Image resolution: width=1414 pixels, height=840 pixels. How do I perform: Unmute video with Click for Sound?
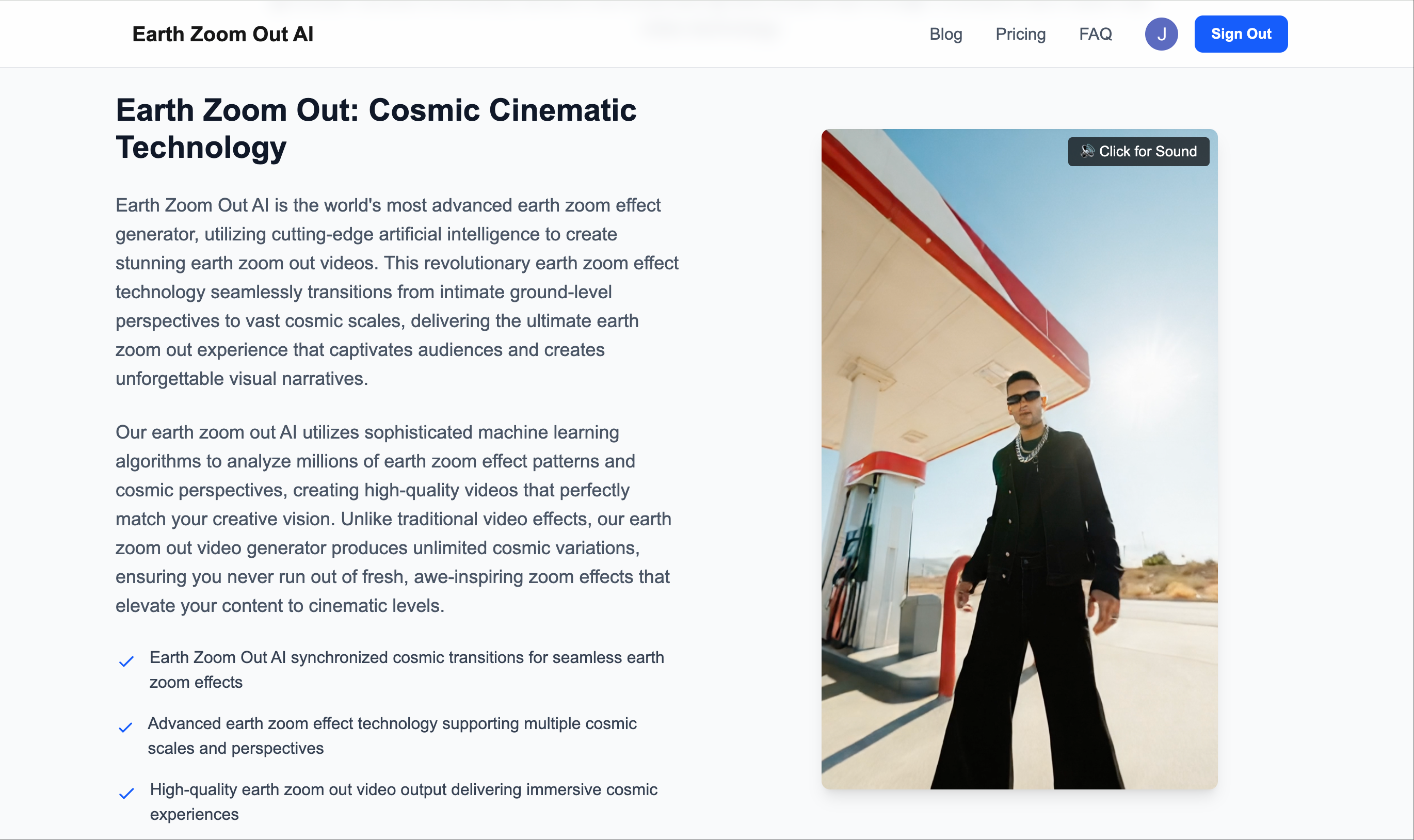[x=1138, y=151]
